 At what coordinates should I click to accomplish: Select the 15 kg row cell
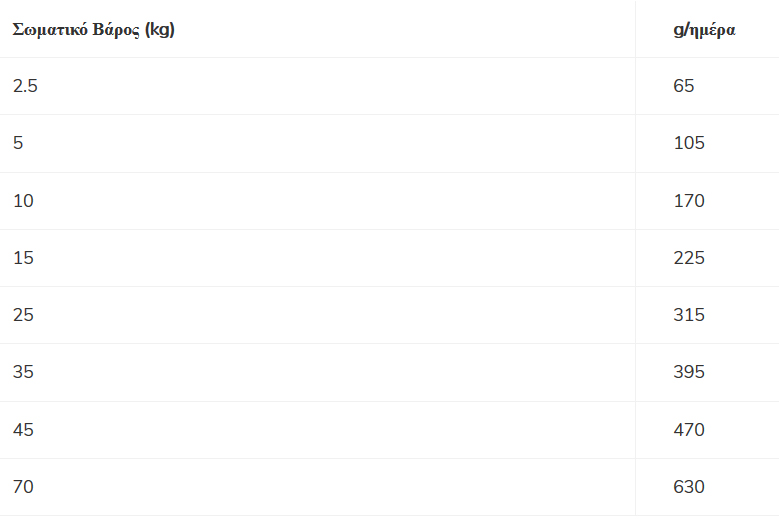23,258
